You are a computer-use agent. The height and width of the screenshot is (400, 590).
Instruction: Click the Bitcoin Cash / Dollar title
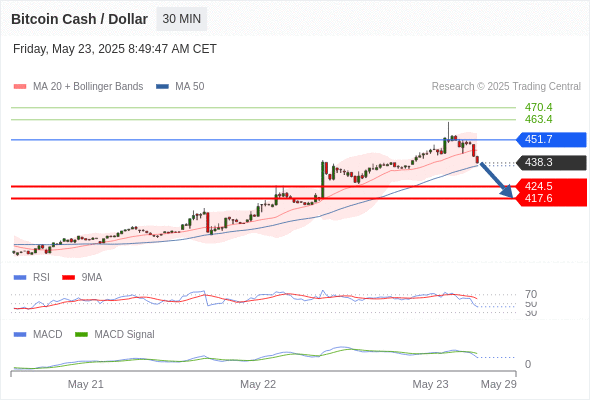(x=79, y=19)
